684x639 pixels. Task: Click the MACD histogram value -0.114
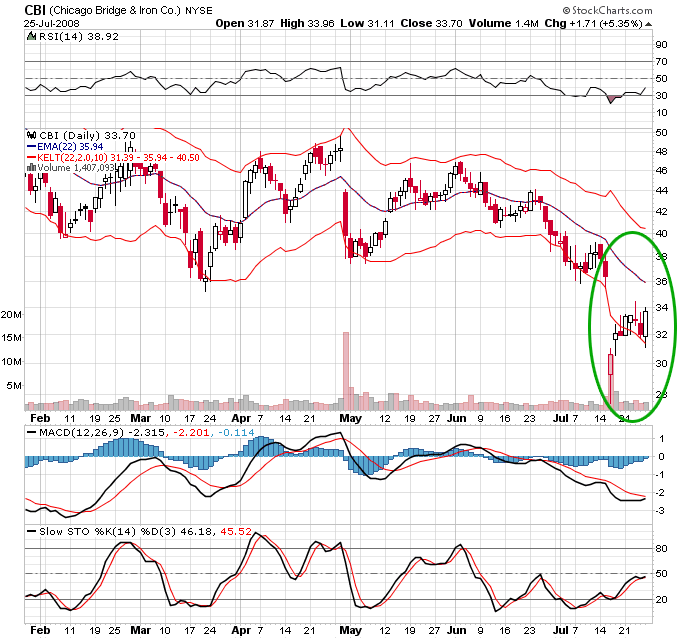(236, 433)
